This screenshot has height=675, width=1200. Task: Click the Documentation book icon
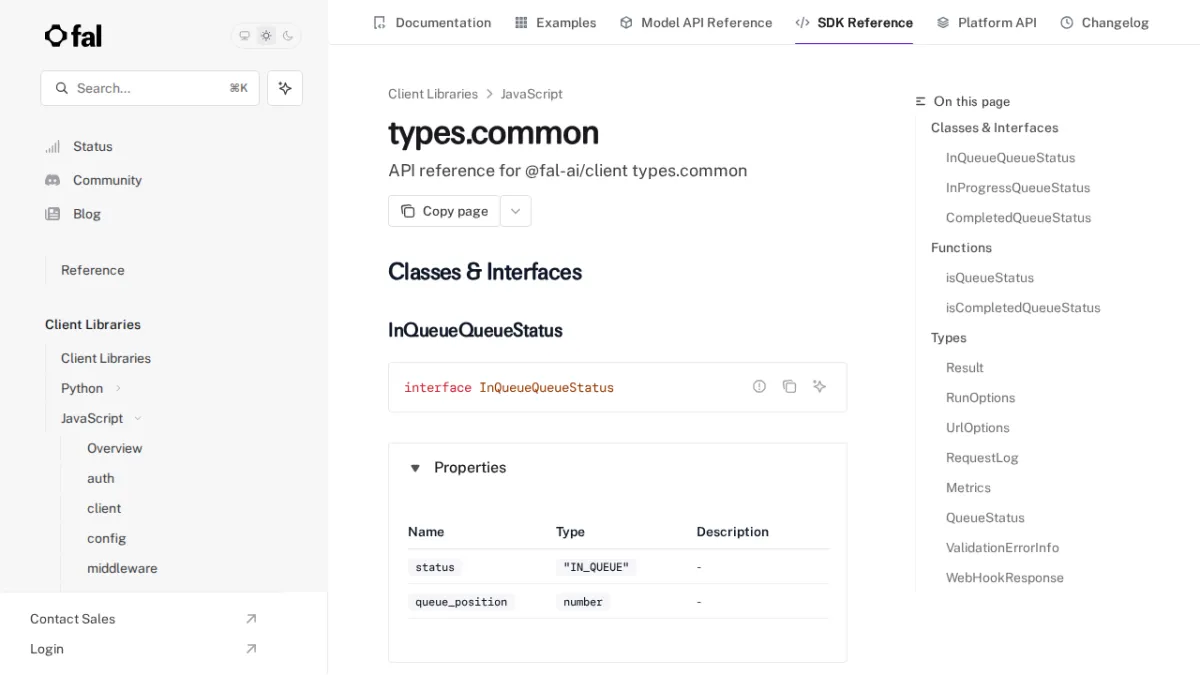(379, 22)
